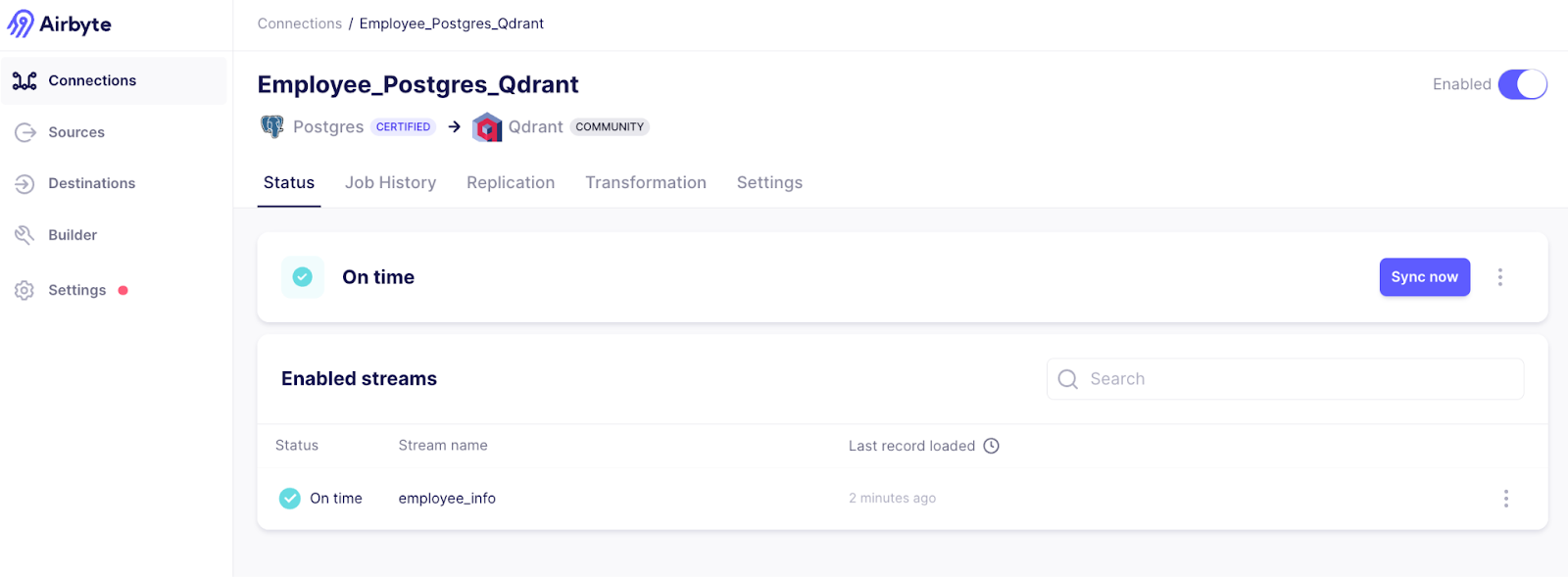Switch to the Replication tab

(511, 182)
